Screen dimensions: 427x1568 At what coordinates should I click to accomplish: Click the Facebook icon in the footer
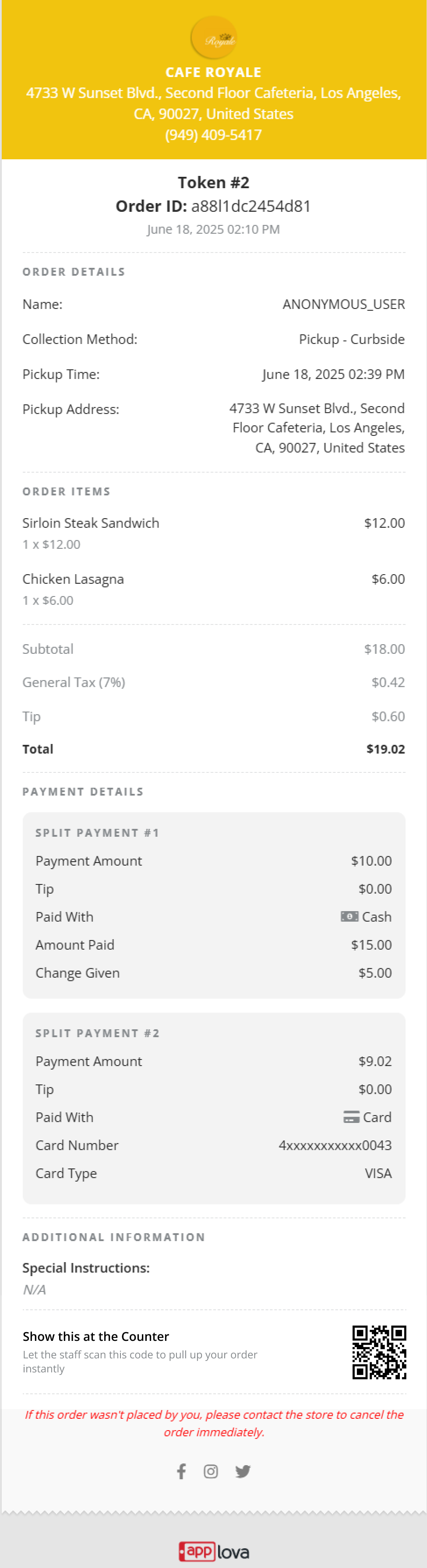(181, 1471)
